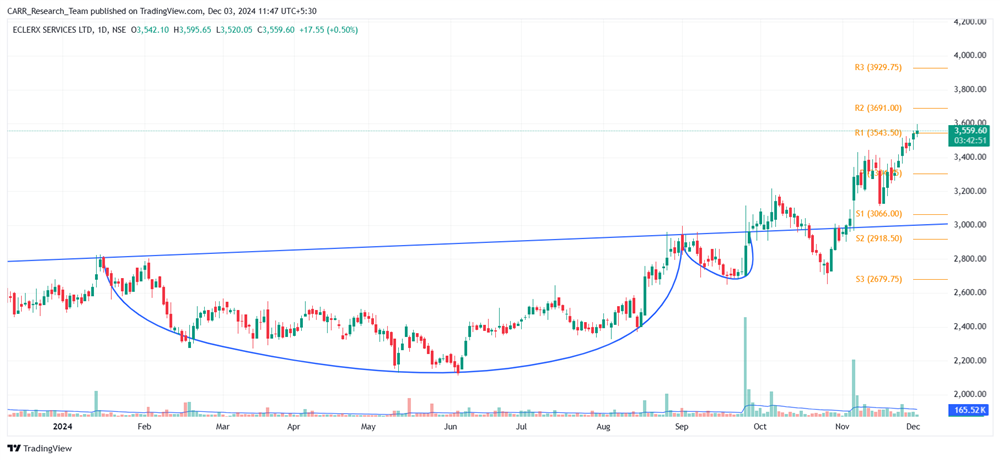
Task: Click the 3,400.00 price axis label
Action: click(971, 157)
